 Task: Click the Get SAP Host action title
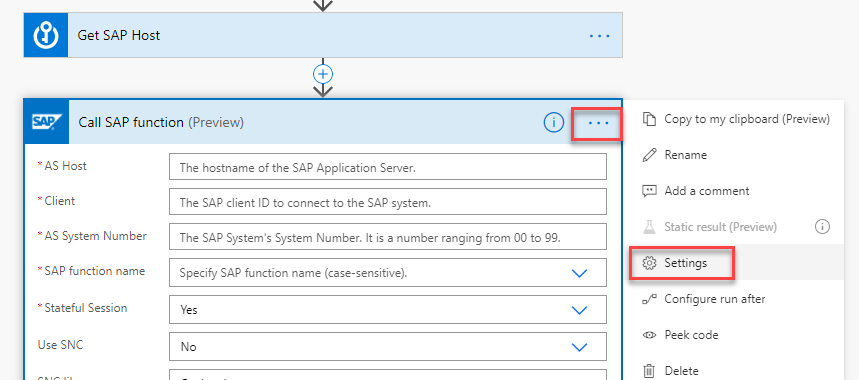pos(119,36)
